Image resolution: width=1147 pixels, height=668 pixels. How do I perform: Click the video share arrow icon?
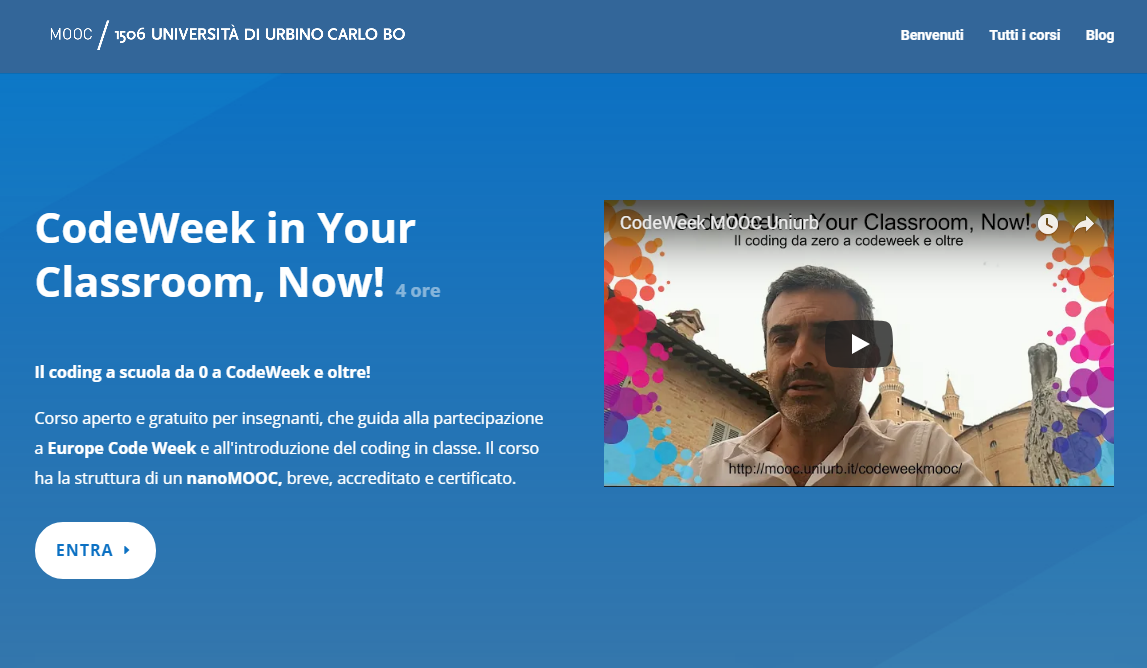tap(1084, 224)
